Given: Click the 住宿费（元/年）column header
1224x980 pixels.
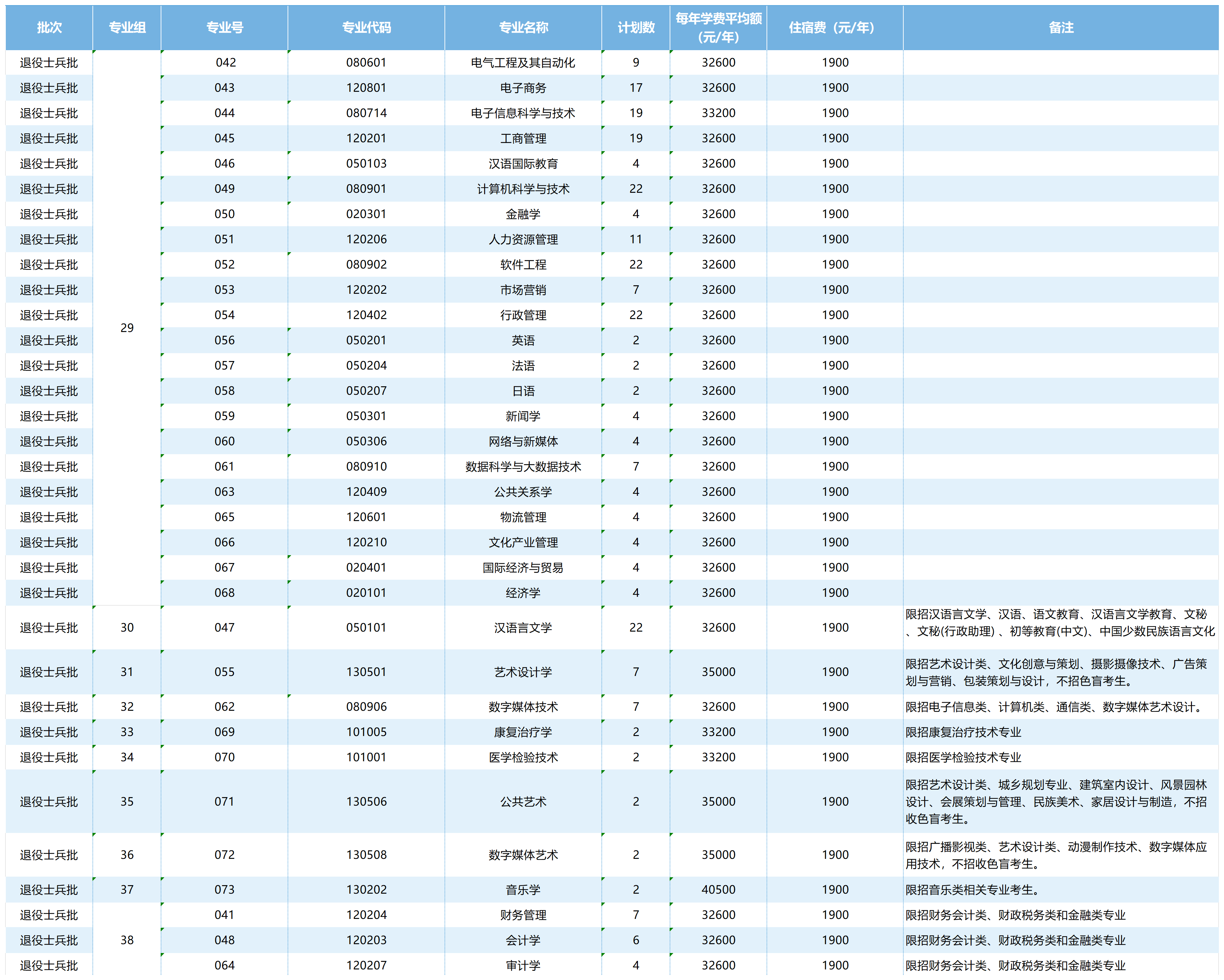Looking at the screenshot, I should (x=834, y=27).
